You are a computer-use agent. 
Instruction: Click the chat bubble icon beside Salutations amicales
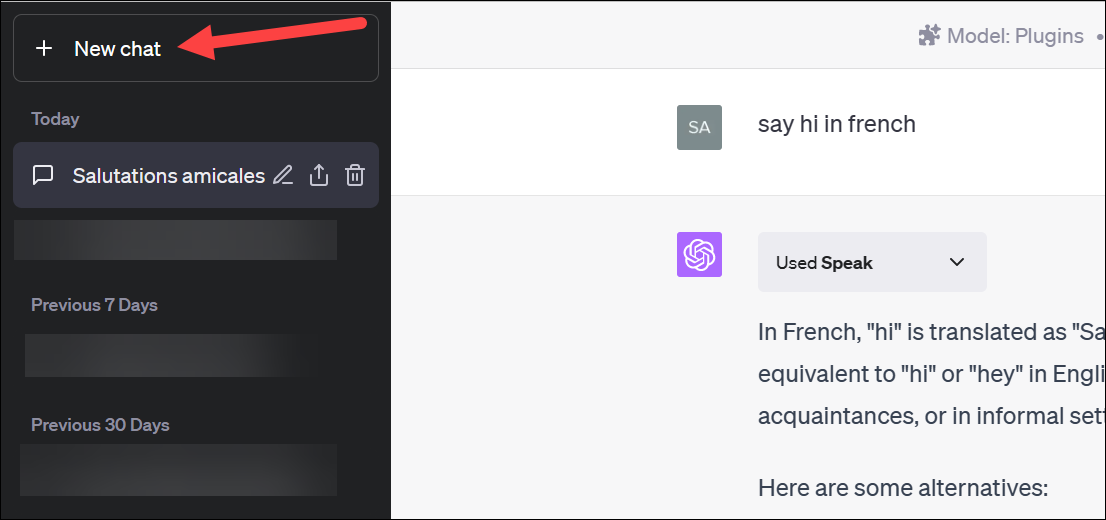pyautogui.click(x=44, y=176)
